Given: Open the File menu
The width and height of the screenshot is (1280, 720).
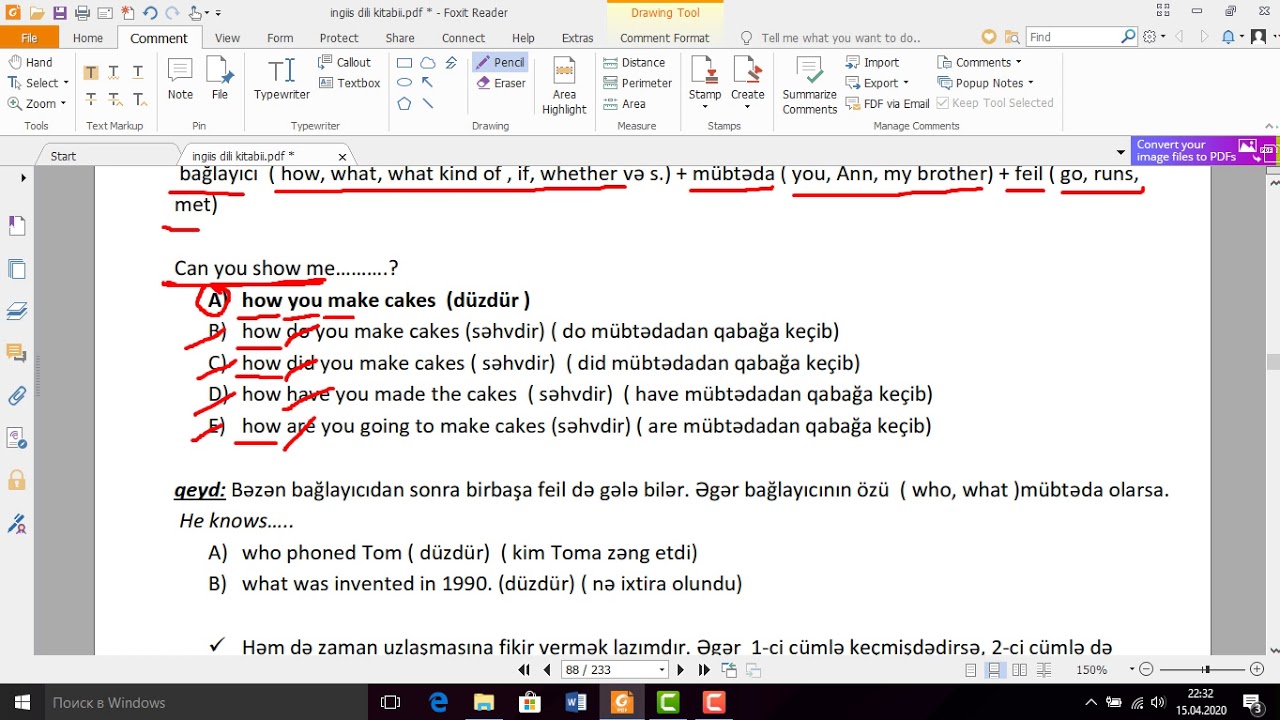Looking at the screenshot, I should pos(29,38).
